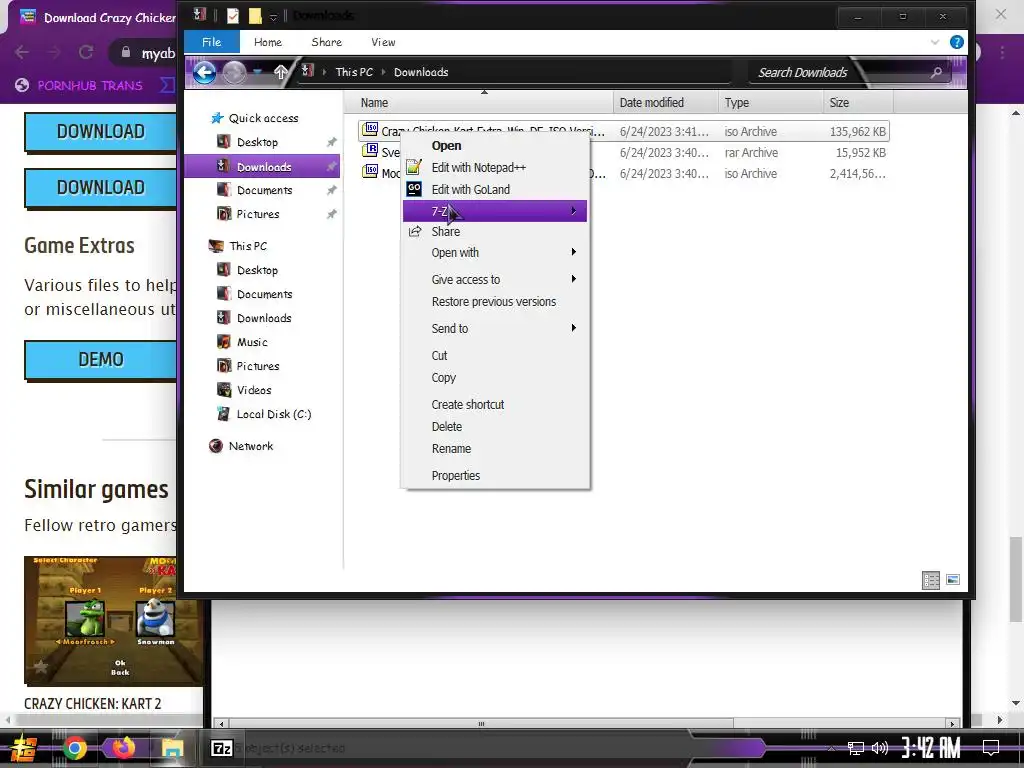Click the taskbar volume icon

coord(880,748)
